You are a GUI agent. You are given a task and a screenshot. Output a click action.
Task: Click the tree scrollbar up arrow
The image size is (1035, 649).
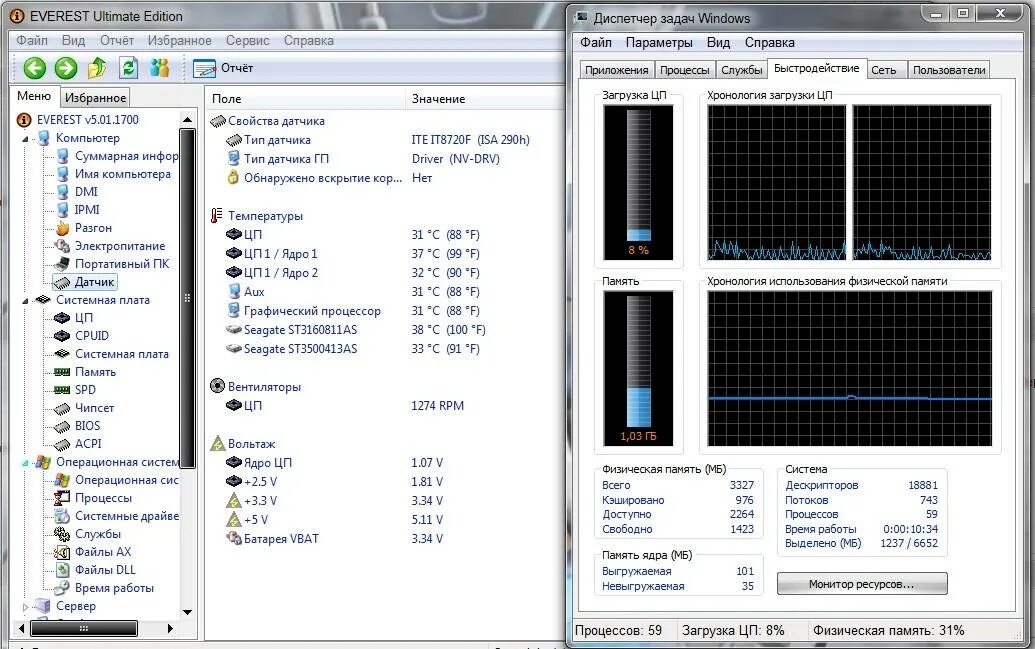tap(187, 120)
